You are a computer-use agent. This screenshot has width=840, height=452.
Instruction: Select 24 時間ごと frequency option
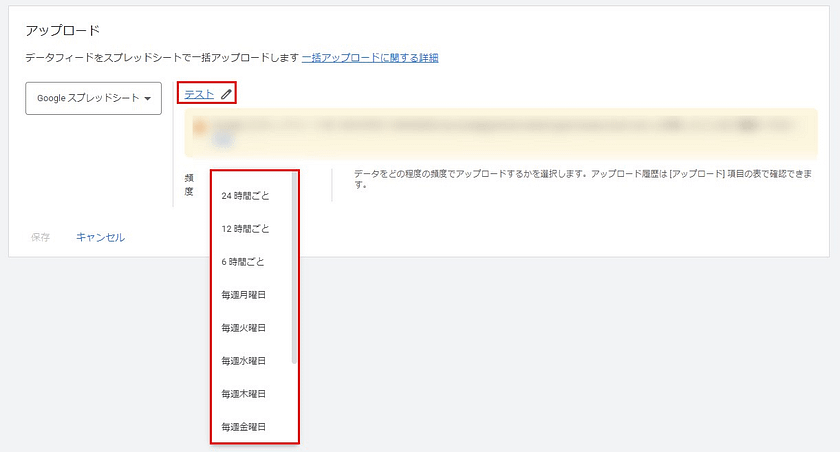(x=245, y=196)
